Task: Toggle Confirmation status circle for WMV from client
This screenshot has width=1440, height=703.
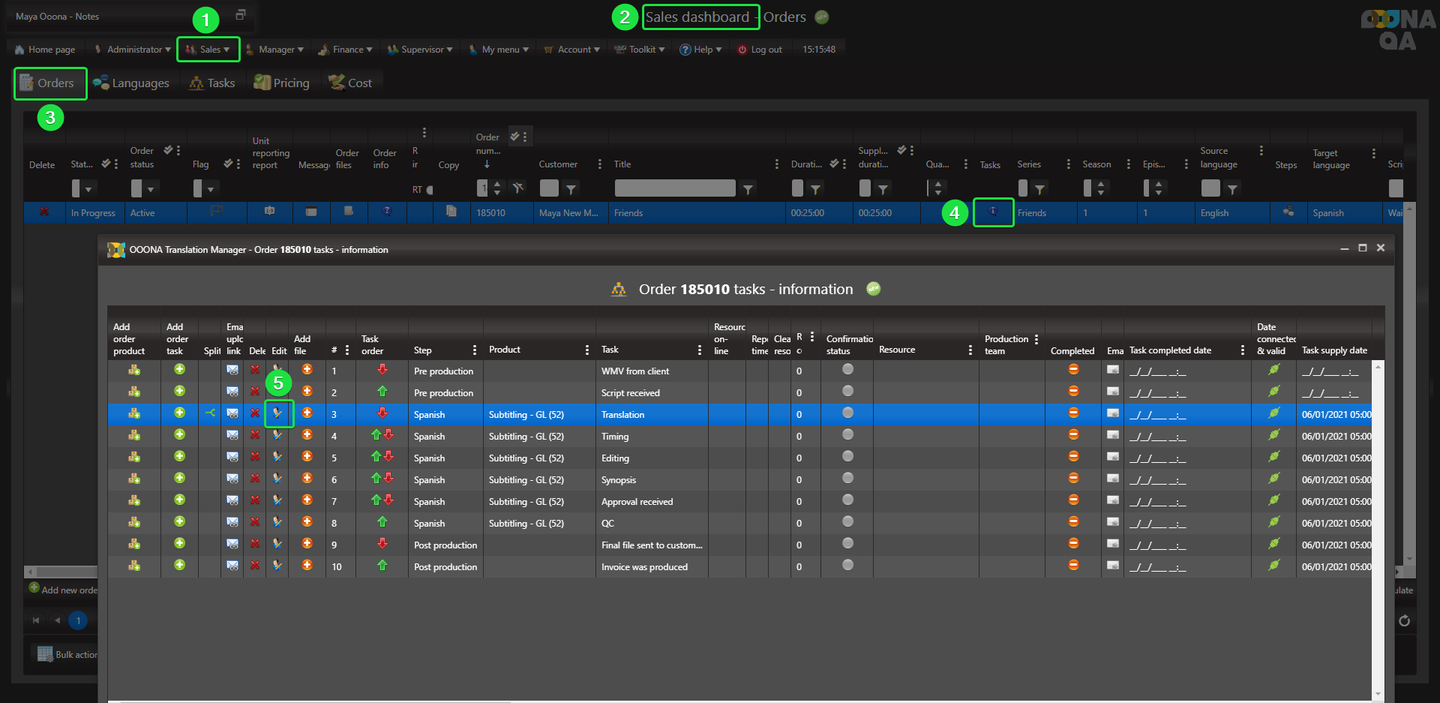Action: click(848, 370)
